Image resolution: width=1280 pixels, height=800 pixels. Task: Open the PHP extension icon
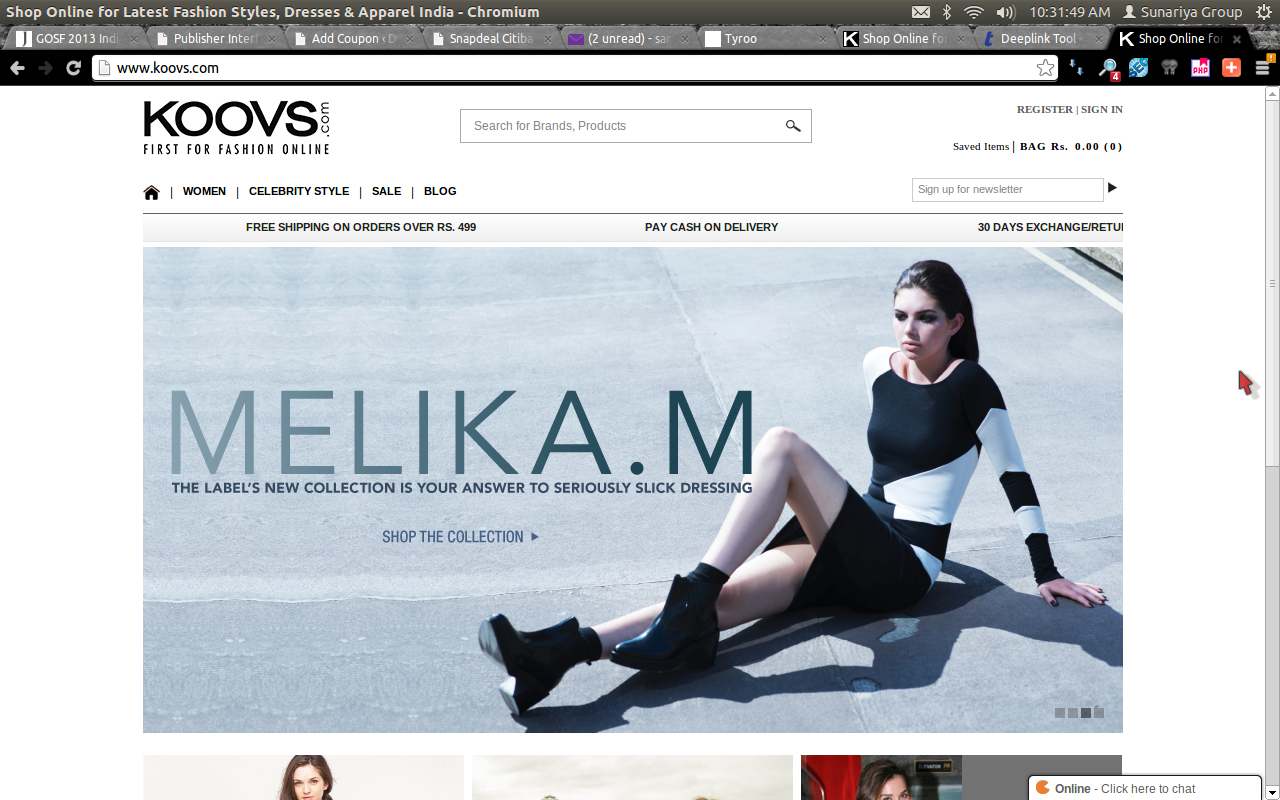1200,68
